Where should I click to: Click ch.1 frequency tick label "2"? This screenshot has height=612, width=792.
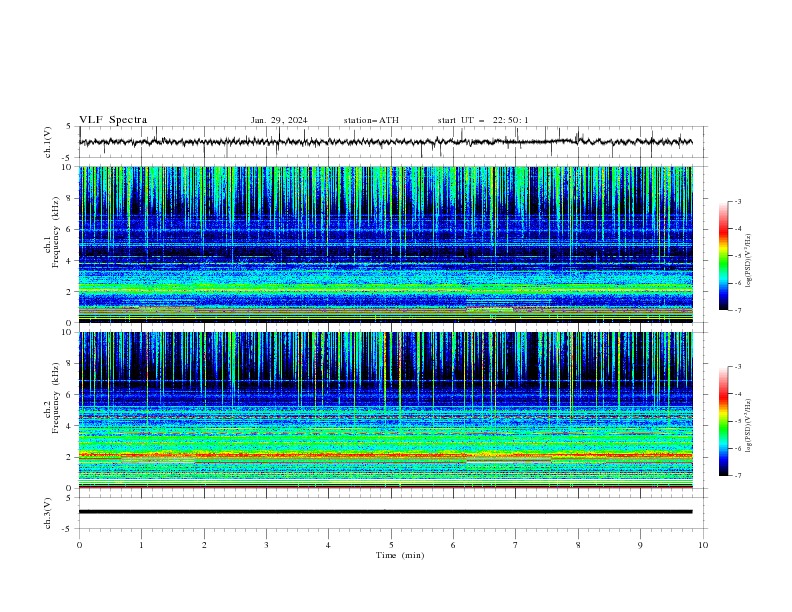point(71,292)
